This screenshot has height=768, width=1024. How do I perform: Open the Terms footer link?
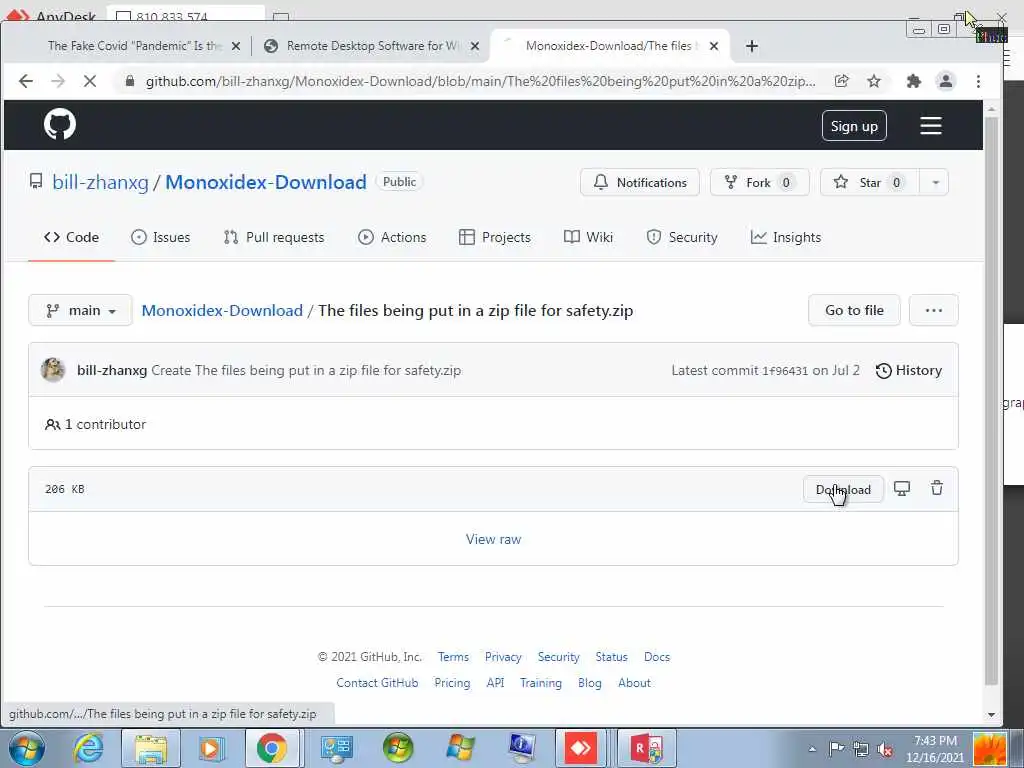point(453,656)
